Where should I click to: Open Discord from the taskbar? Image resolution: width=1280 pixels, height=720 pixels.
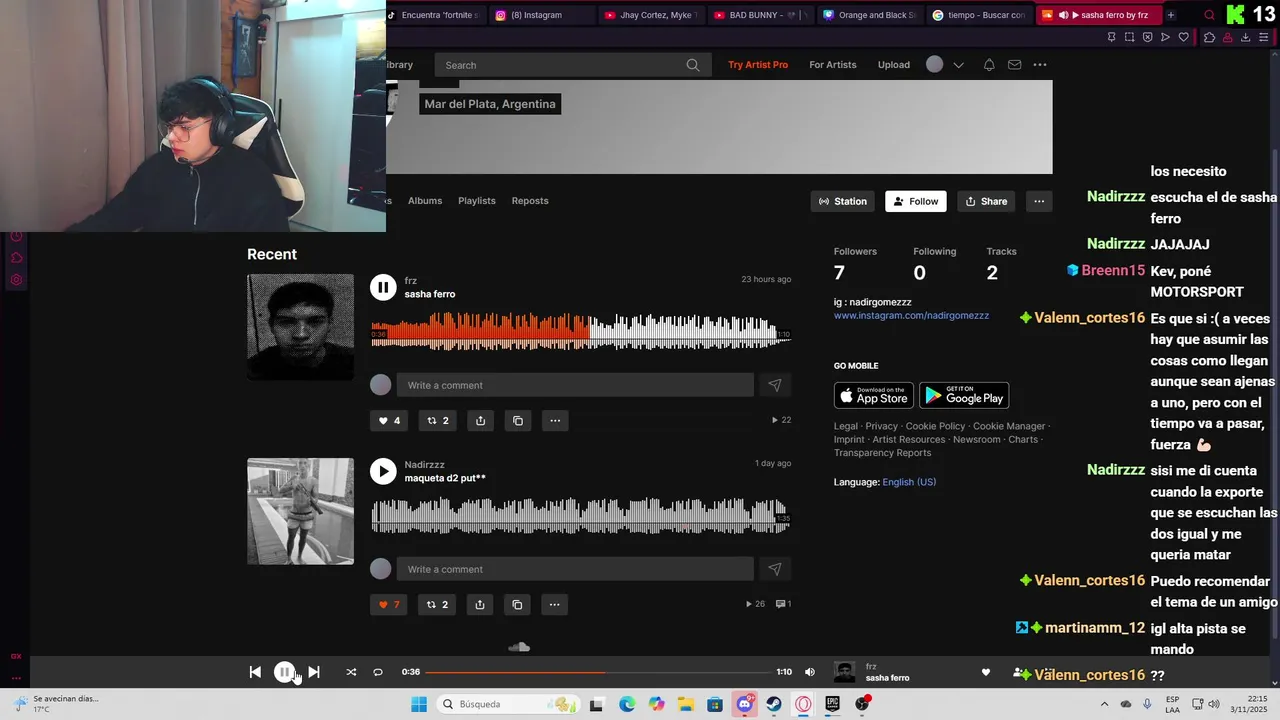point(744,704)
